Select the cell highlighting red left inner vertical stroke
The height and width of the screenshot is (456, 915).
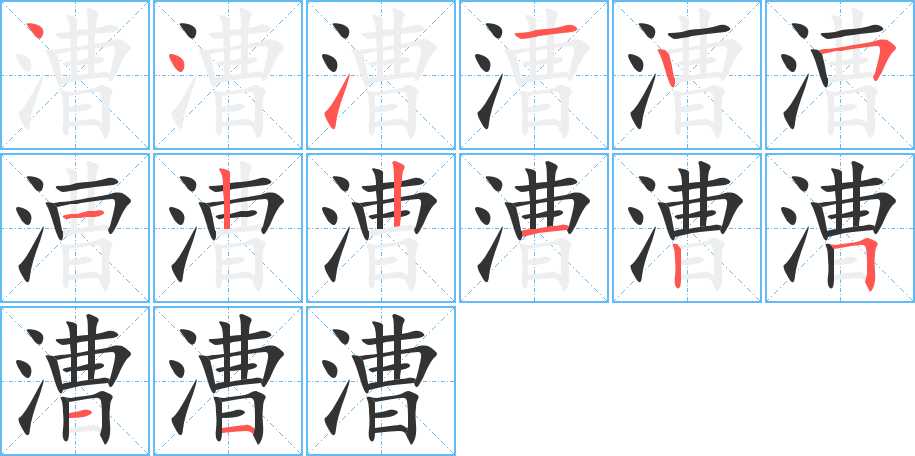point(228,228)
